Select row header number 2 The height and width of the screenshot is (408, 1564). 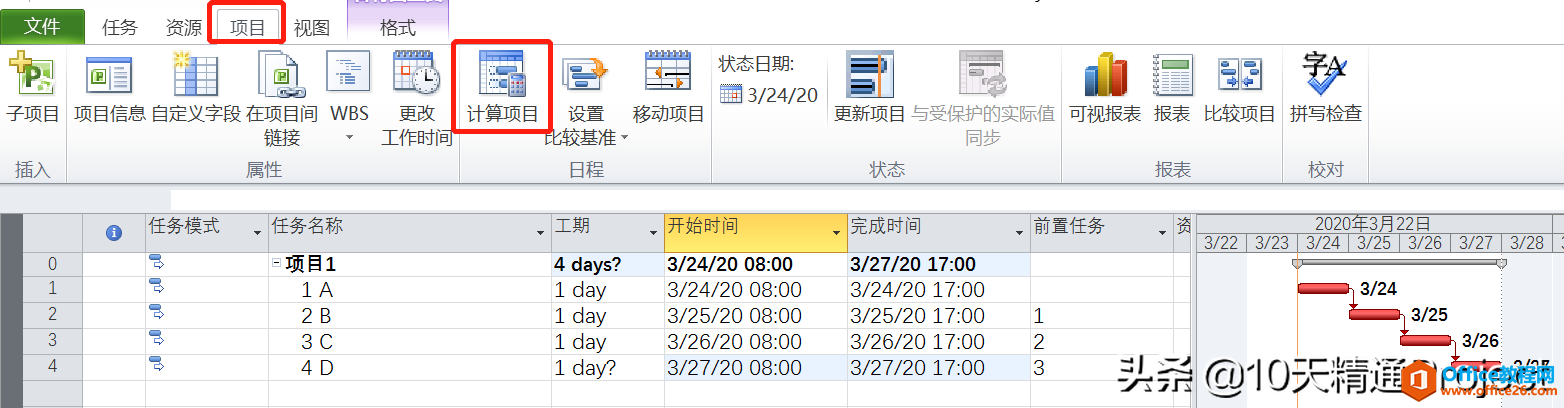point(52,316)
